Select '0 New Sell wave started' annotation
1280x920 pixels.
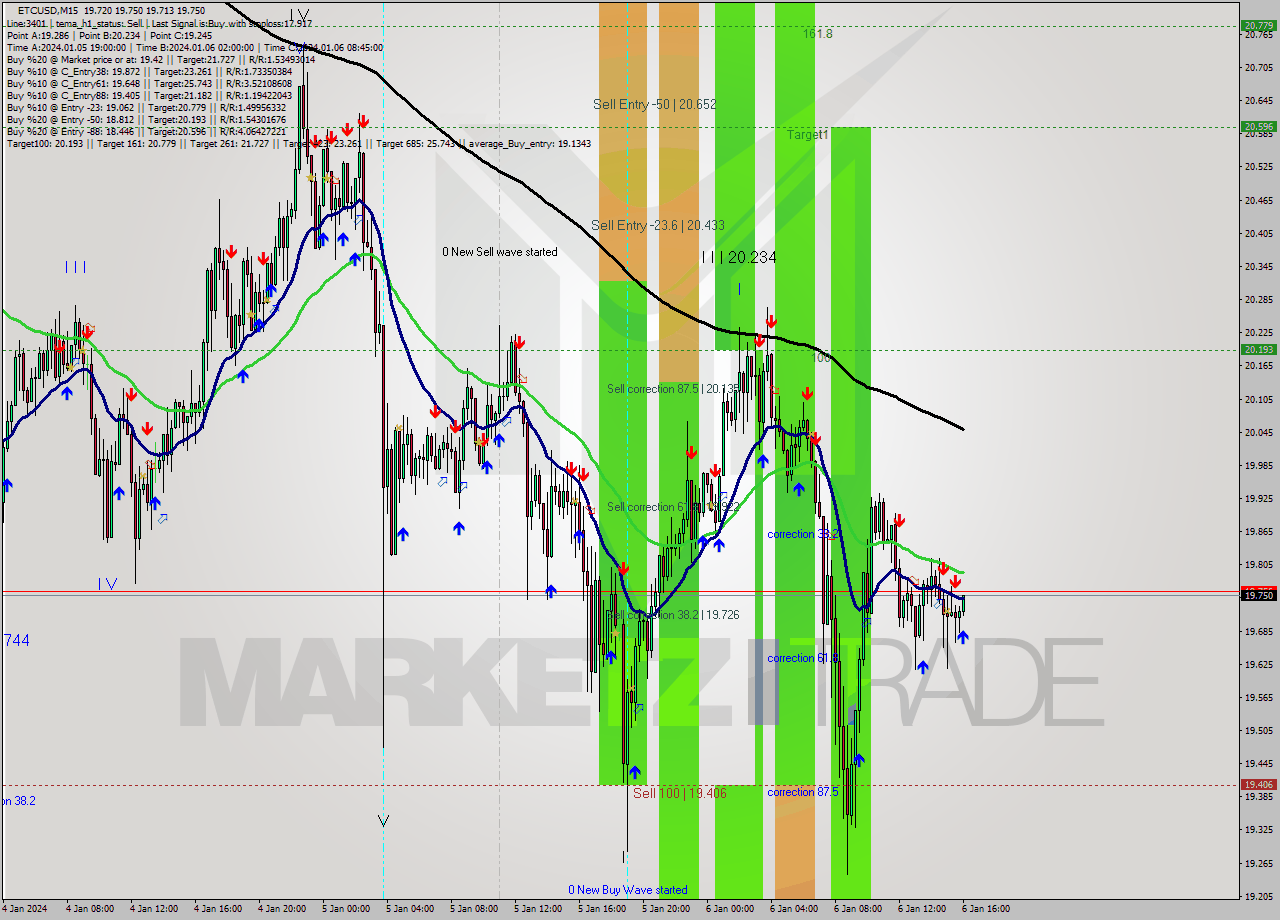click(500, 252)
